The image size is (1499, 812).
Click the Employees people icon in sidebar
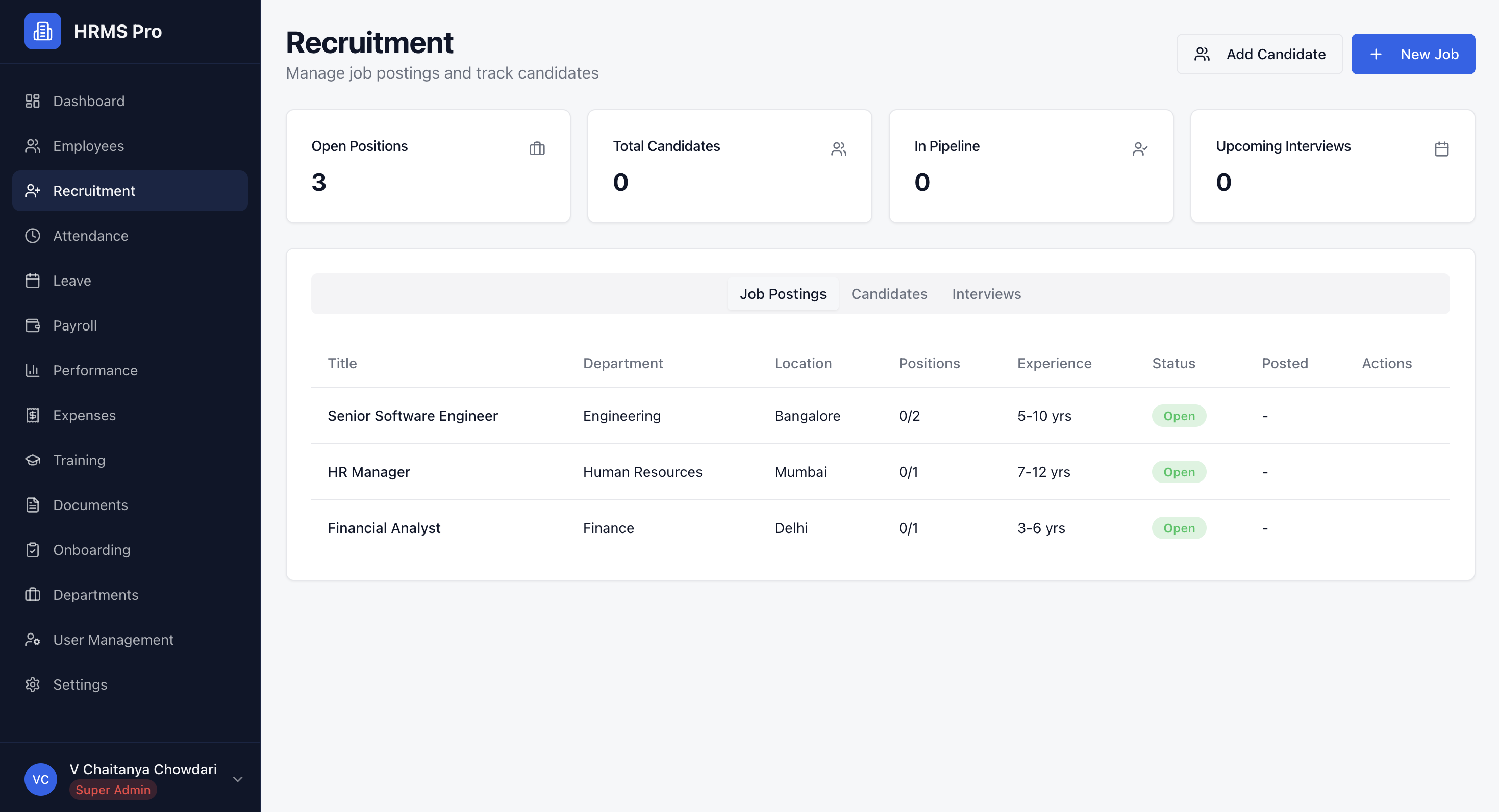click(x=33, y=146)
